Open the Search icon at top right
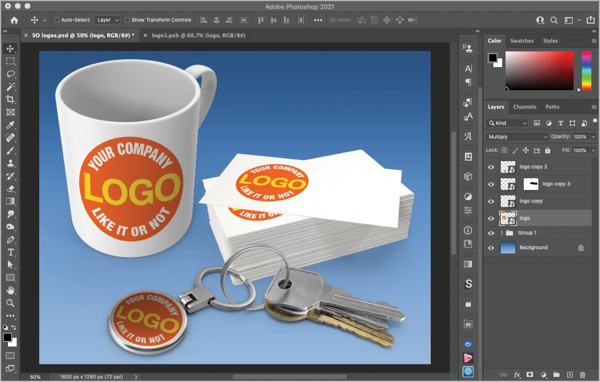 coord(554,20)
